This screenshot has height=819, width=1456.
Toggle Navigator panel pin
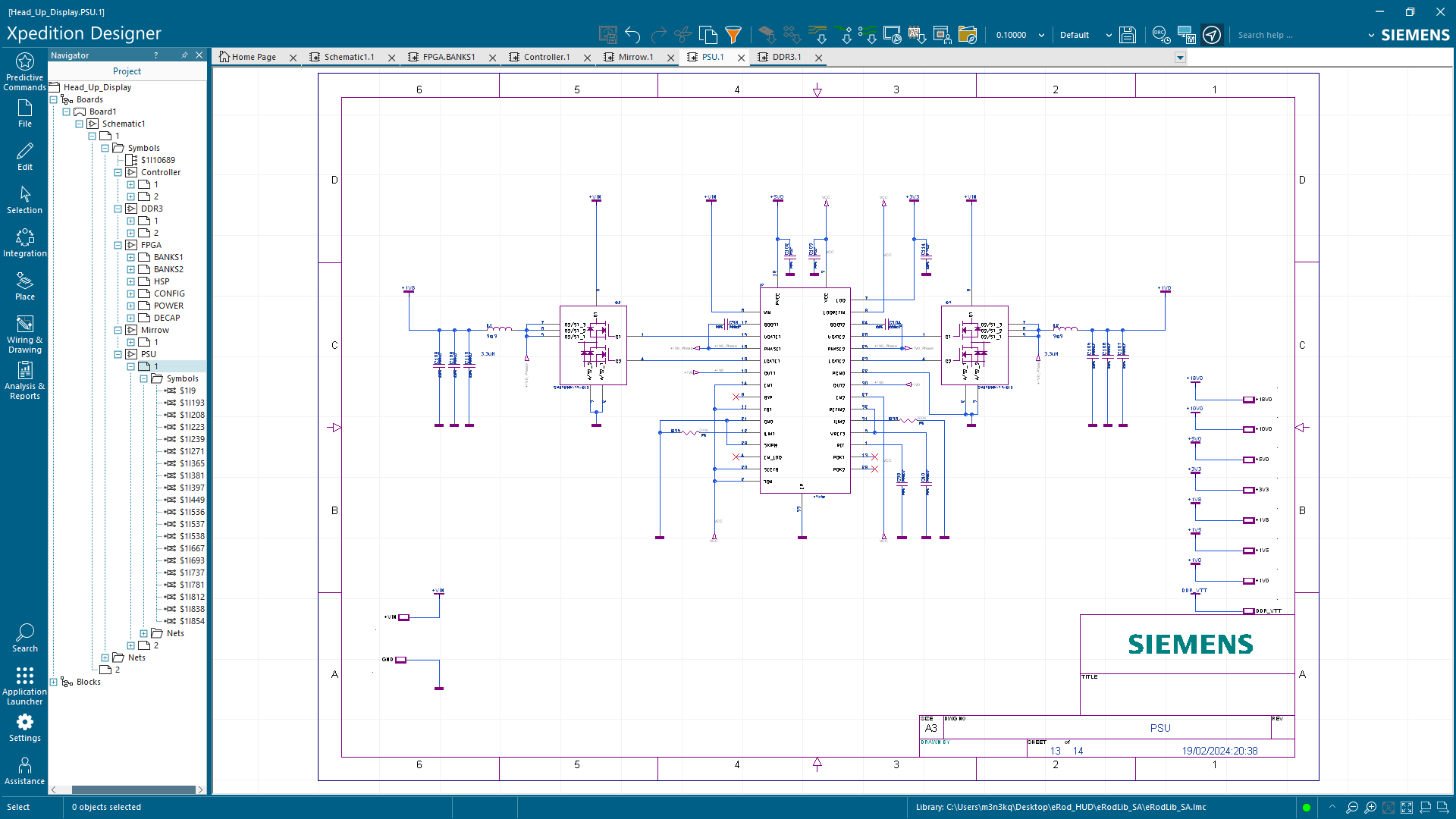184,55
